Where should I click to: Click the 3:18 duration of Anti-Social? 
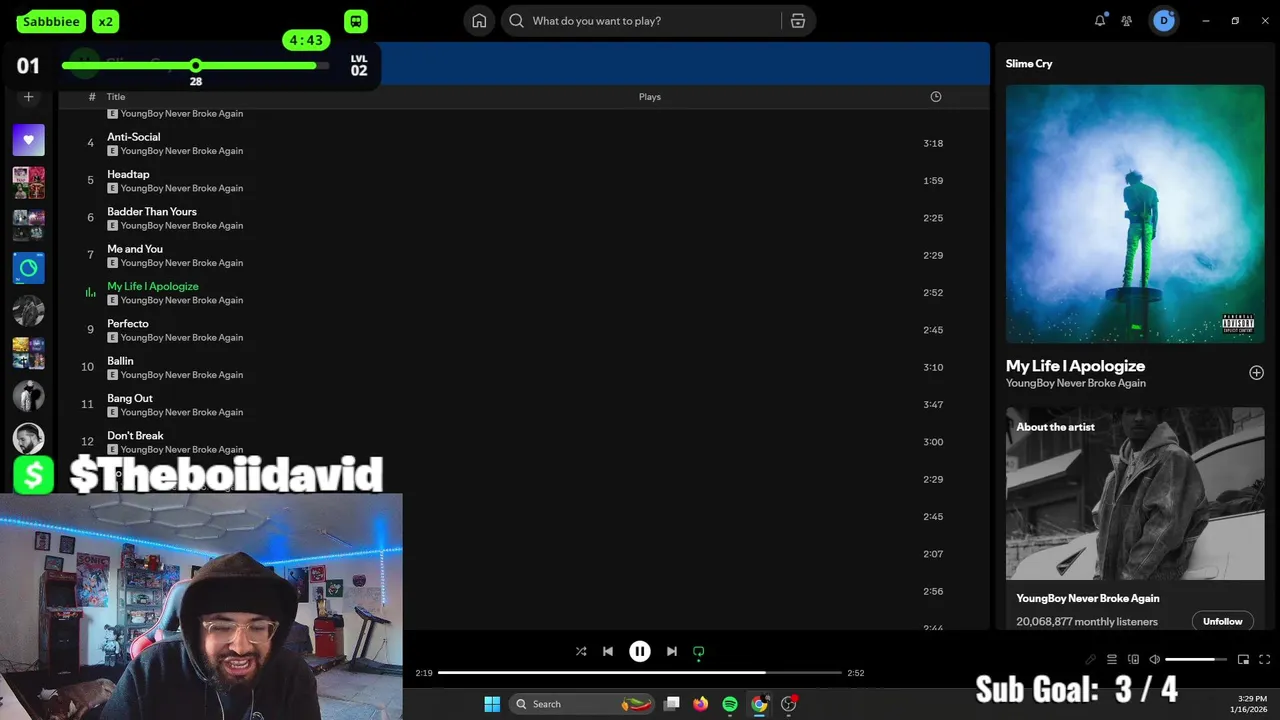[x=933, y=143]
